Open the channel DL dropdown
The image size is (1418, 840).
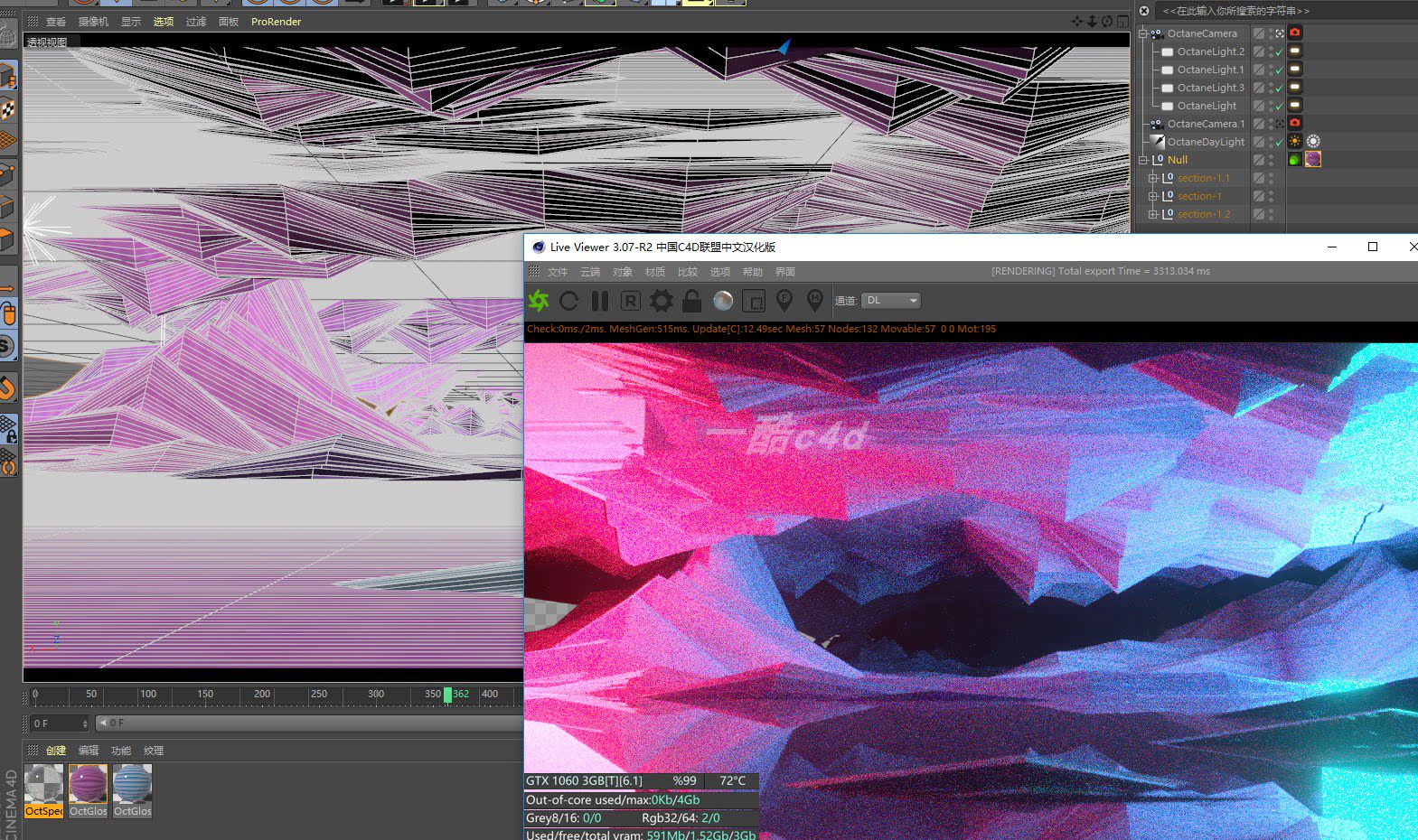[891, 301]
